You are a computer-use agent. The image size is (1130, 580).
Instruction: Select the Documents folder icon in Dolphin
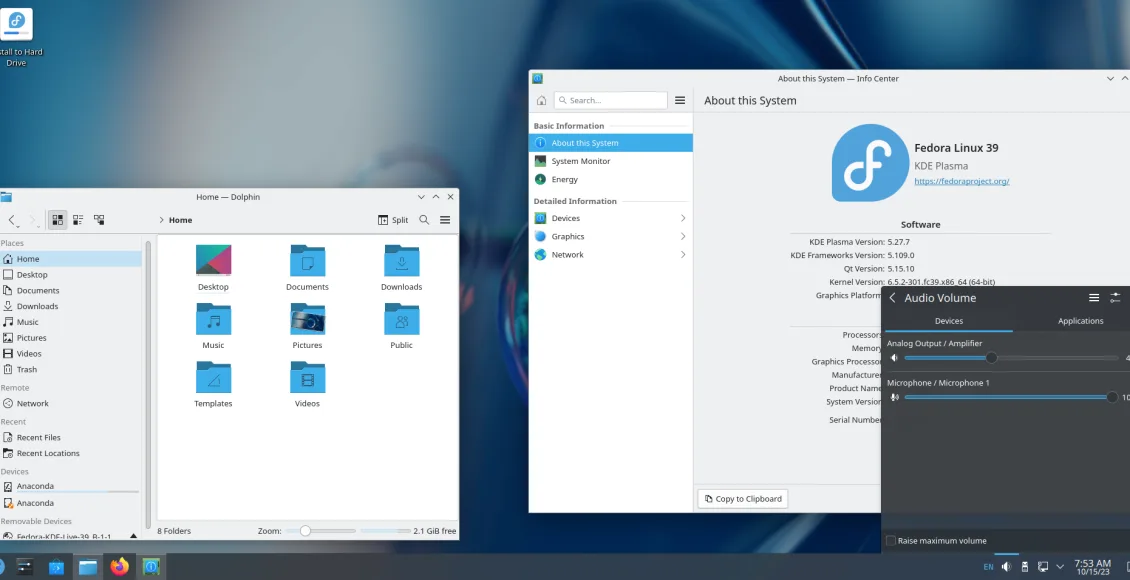(x=307, y=260)
